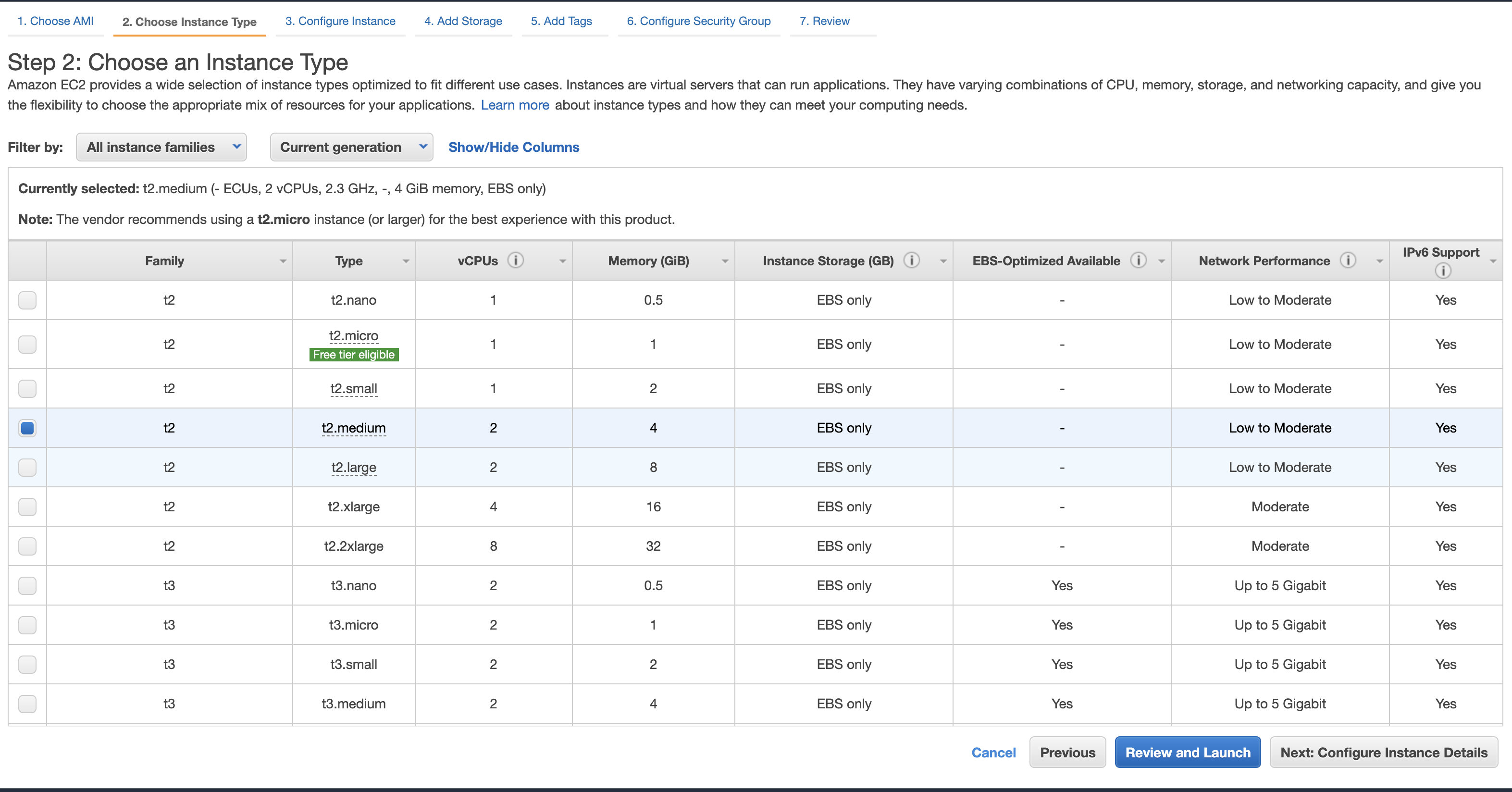Click the Show/Hide Columns link

click(514, 148)
